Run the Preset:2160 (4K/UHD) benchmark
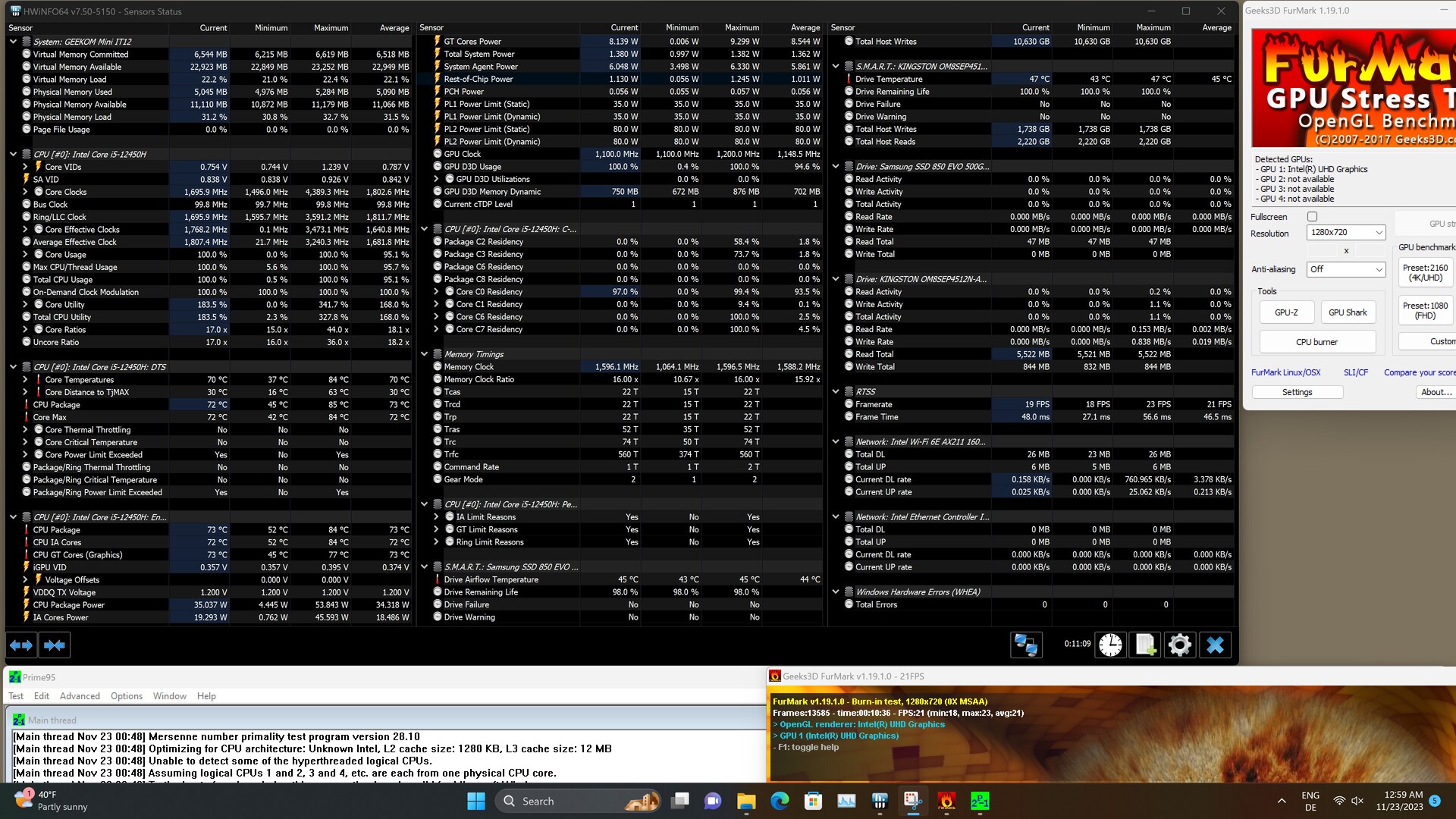The image size is (1456, 819). coord(1426,273)
